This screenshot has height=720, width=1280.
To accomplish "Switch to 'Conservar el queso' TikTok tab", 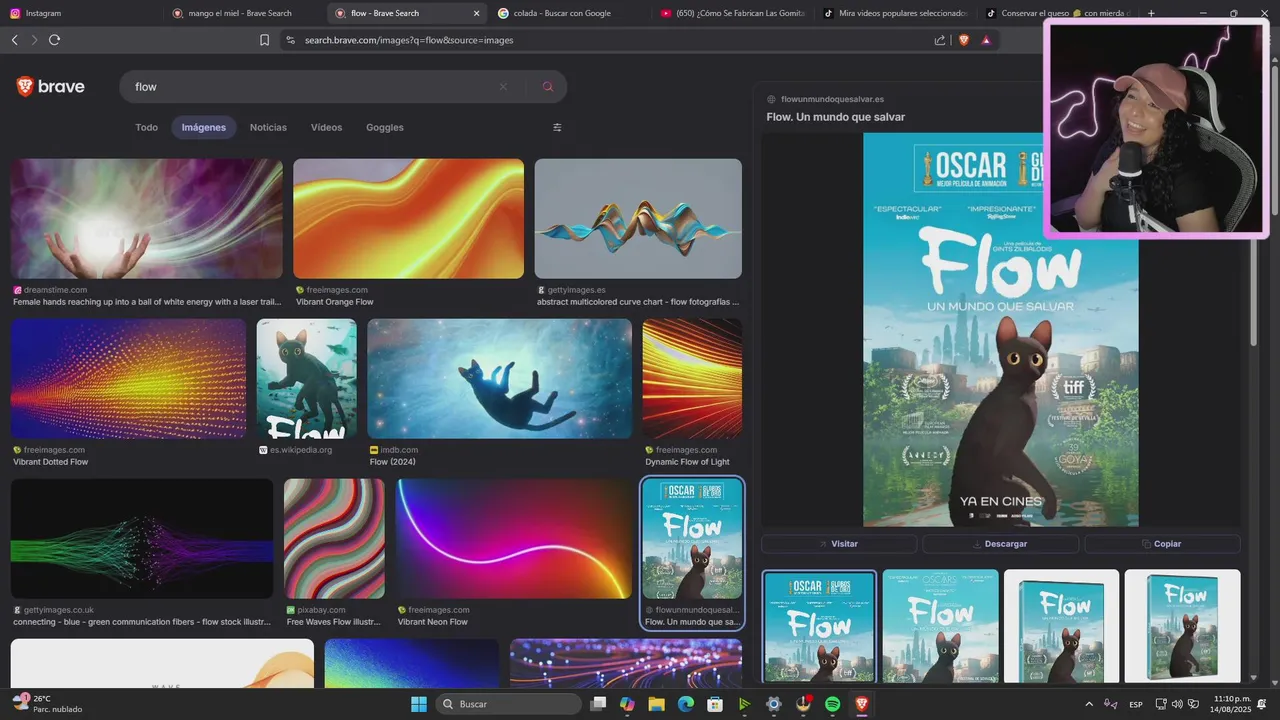I will [1058, 13].
